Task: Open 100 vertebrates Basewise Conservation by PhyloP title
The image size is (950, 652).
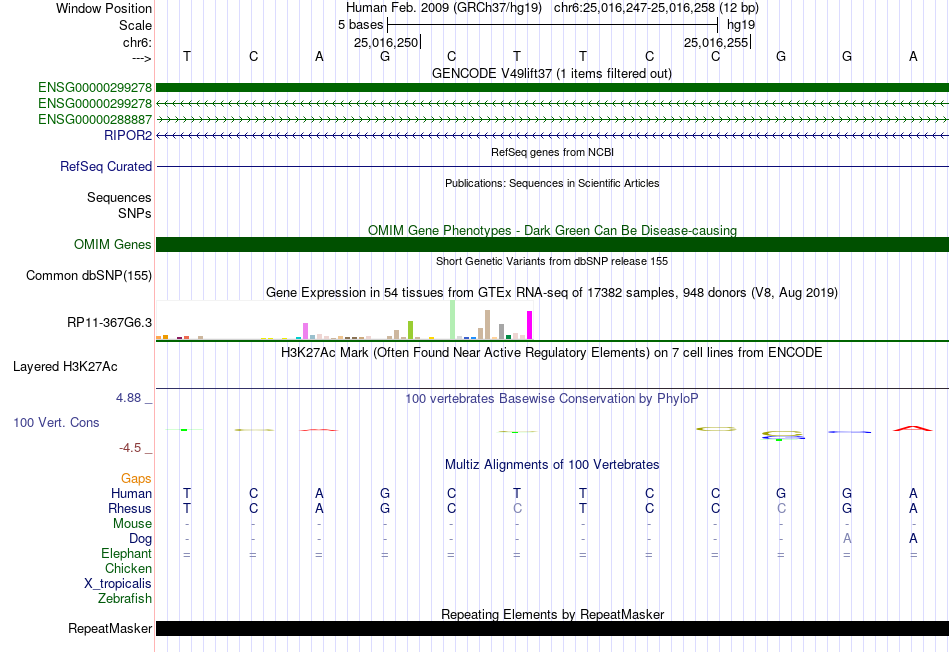Action: point(552,399)
